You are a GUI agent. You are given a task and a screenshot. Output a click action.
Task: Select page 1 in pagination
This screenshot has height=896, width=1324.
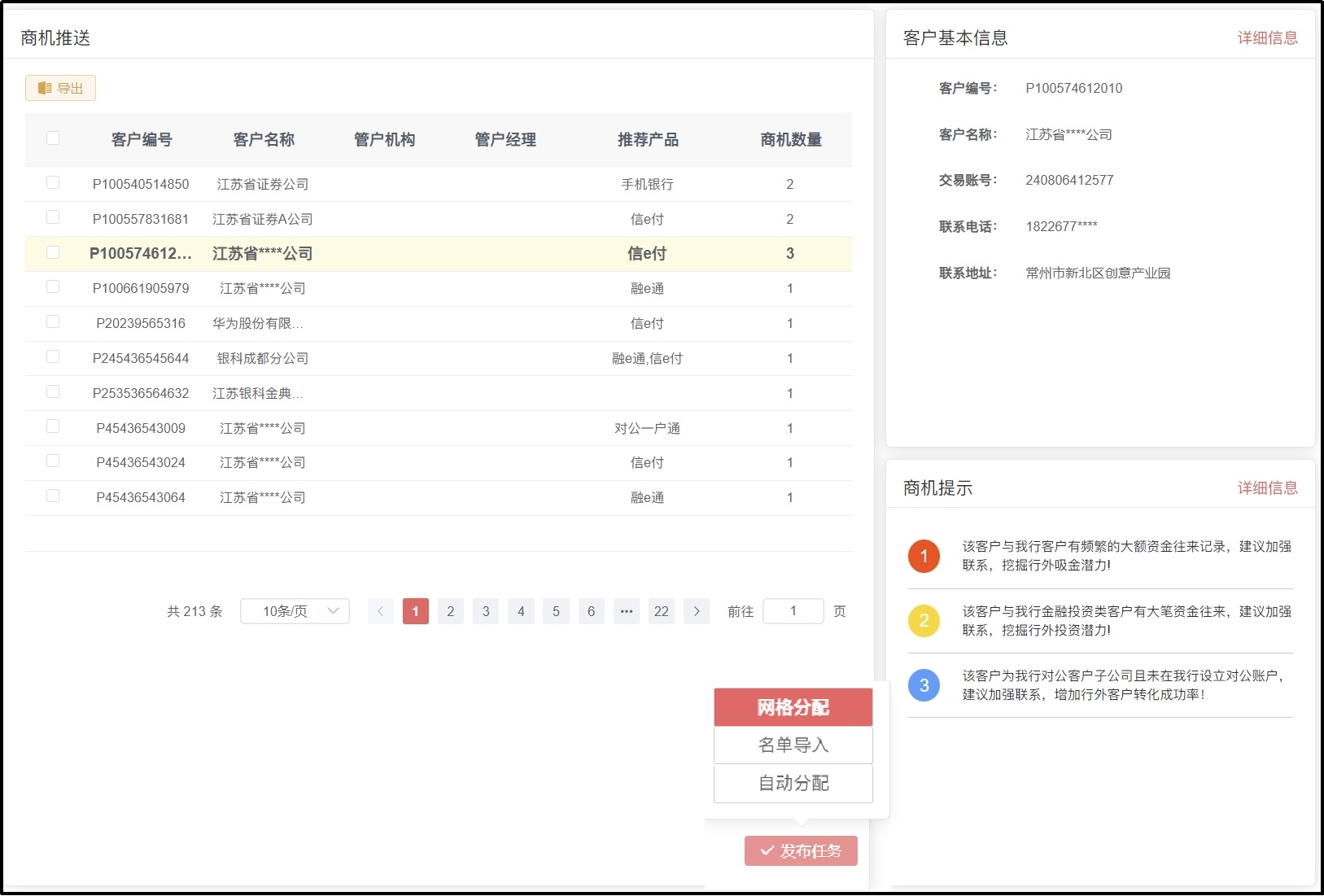coord(415,611)
